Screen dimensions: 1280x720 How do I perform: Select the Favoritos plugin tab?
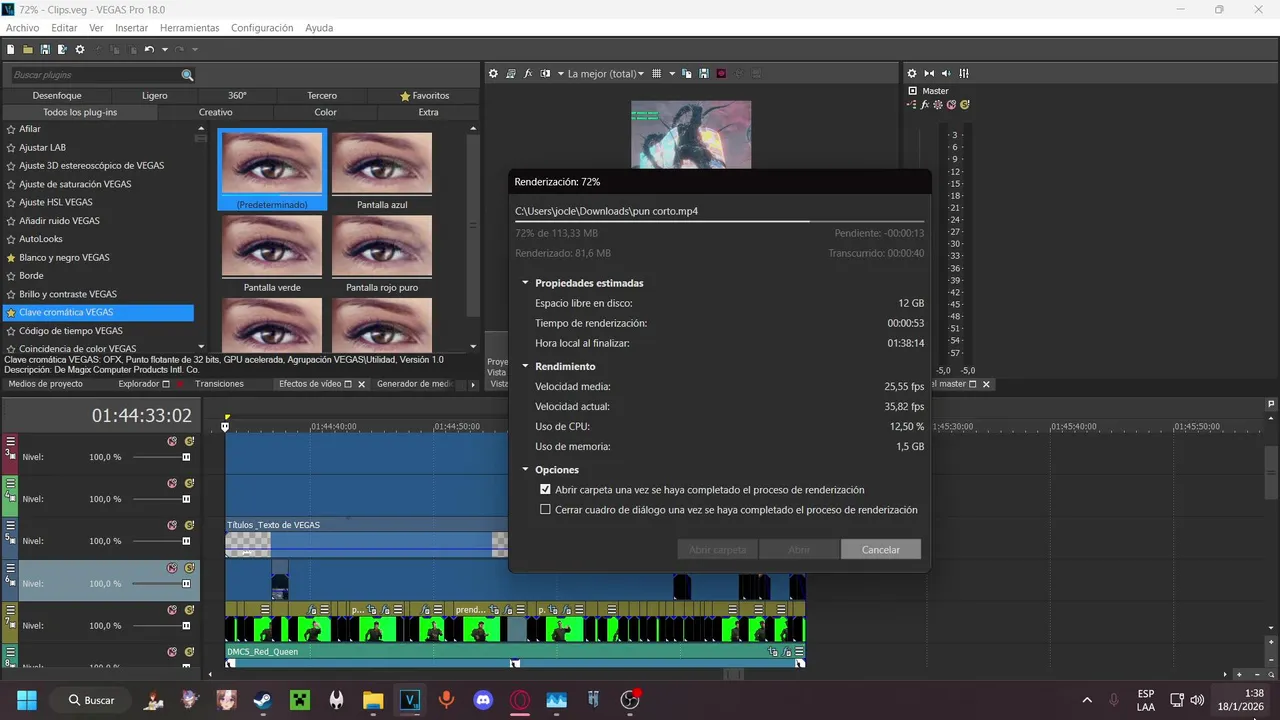pos(425,96)
